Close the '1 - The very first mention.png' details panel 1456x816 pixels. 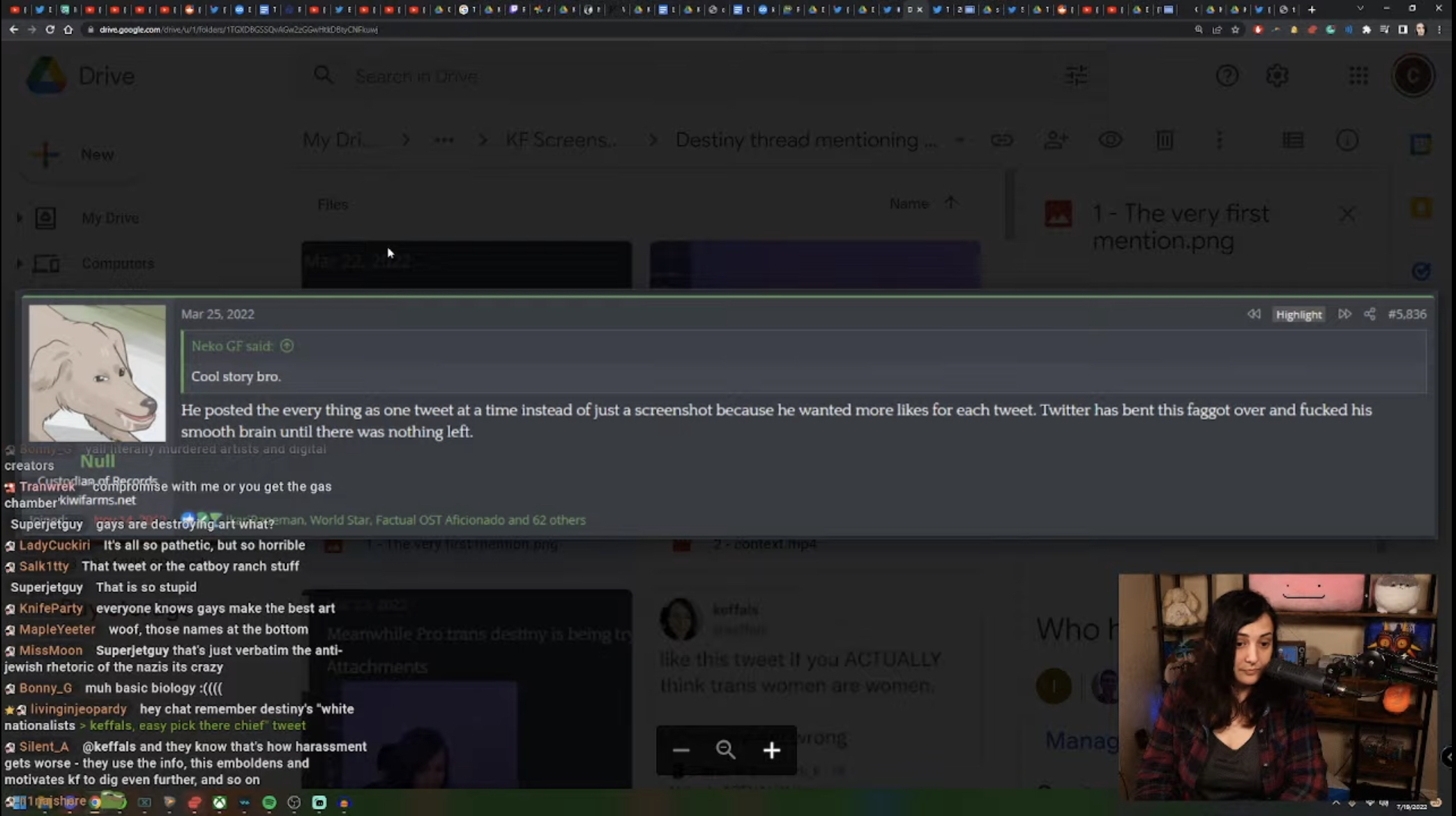pyautogui.click(x=1347, y=214)
